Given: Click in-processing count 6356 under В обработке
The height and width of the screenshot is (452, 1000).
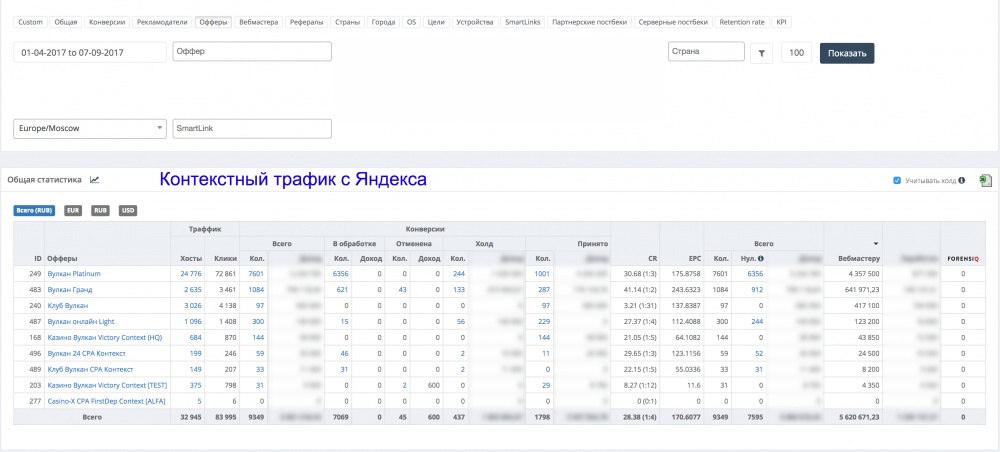Looking at the screenshot, I should point(341,273).
